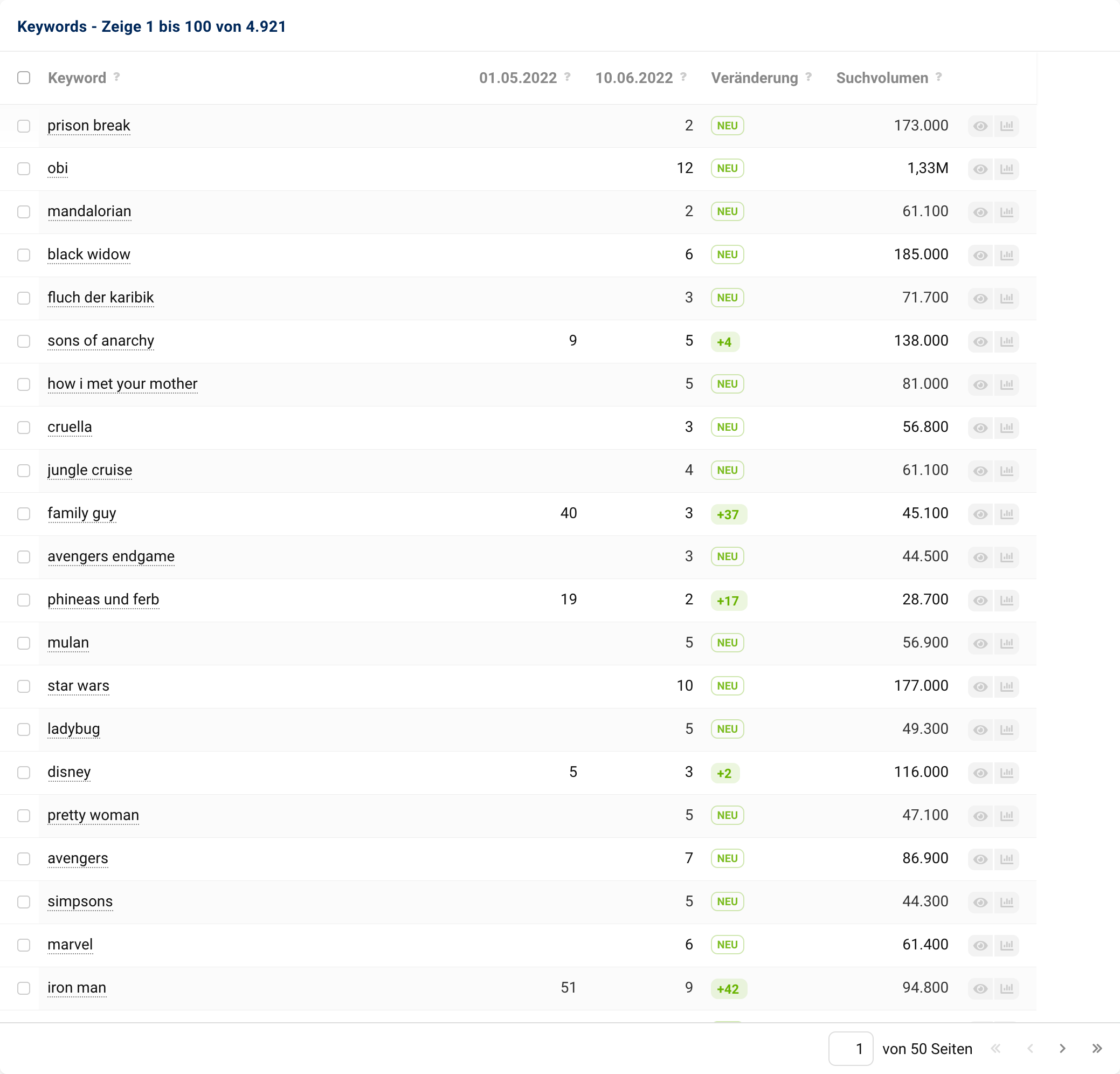Click chart icon in star wars row
The height and width of the screenshot is (1074, 1120).
click(x=1006, y=686)
